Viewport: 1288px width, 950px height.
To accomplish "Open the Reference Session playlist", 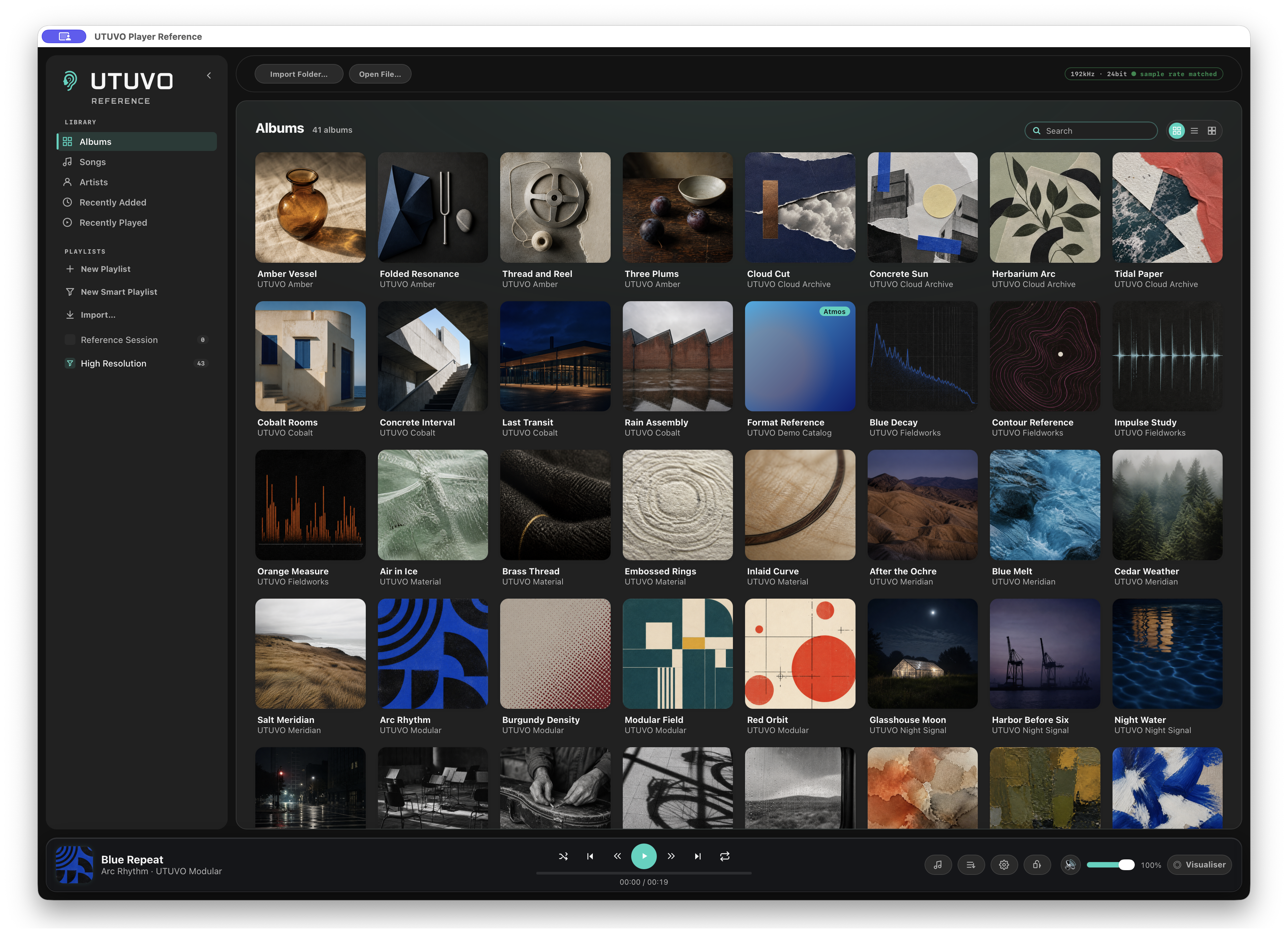I will point(137,340).
